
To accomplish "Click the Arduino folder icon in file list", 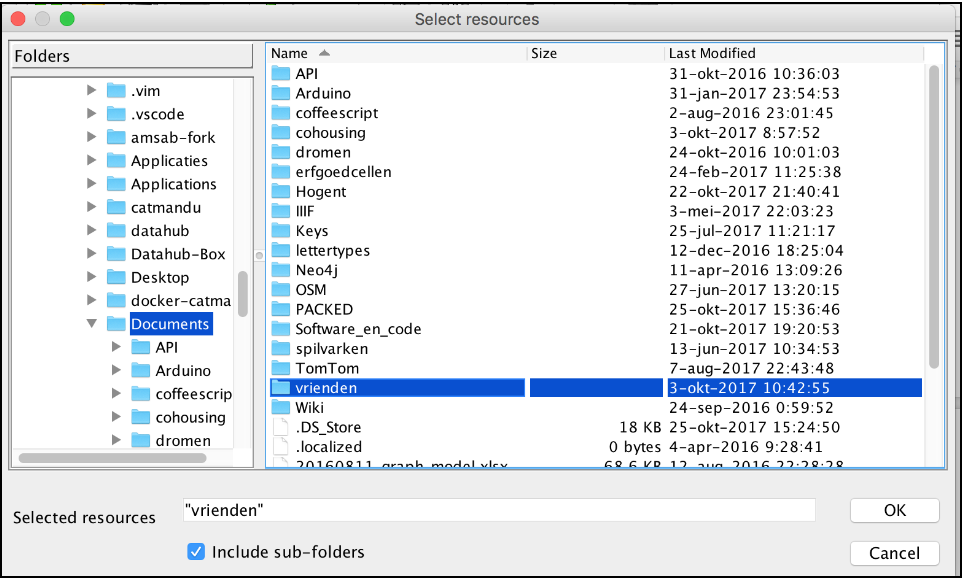I will 280,93.
